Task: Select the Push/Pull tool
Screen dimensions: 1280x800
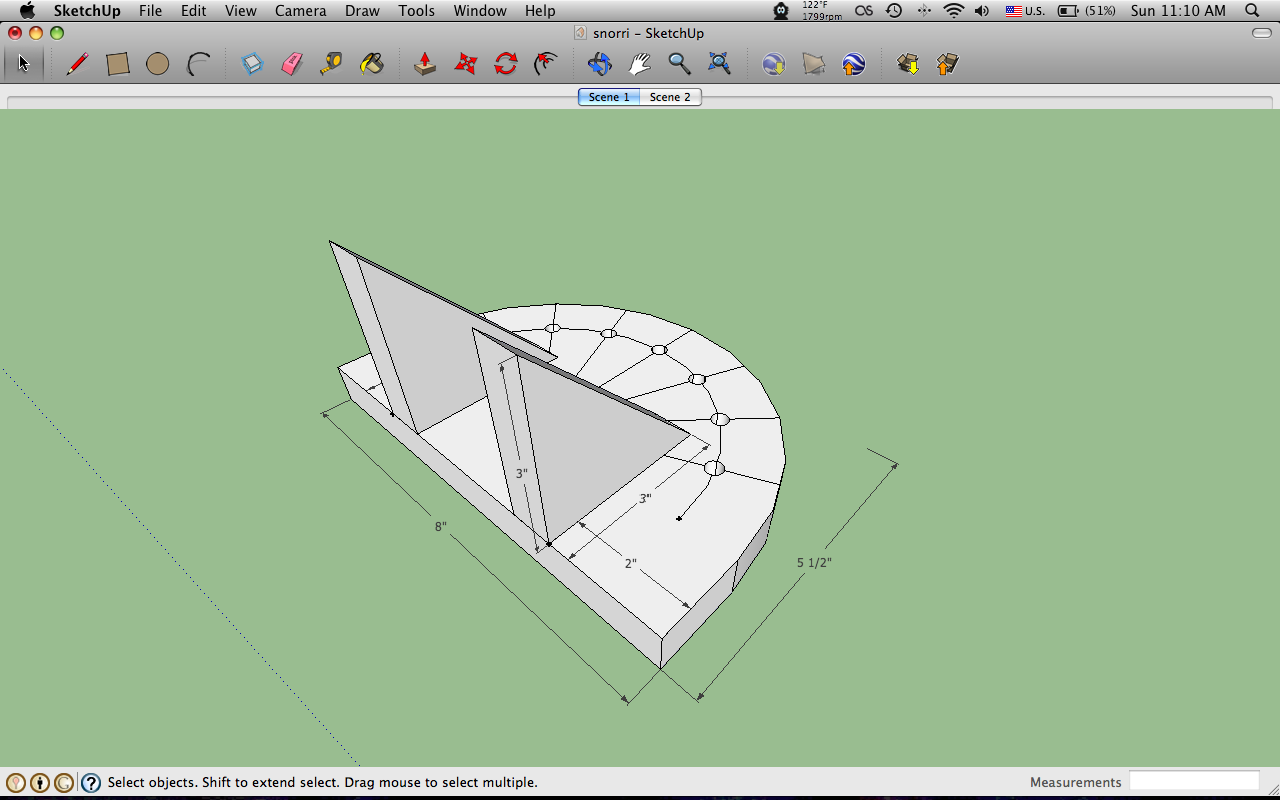Action: (x=425, y=64)
